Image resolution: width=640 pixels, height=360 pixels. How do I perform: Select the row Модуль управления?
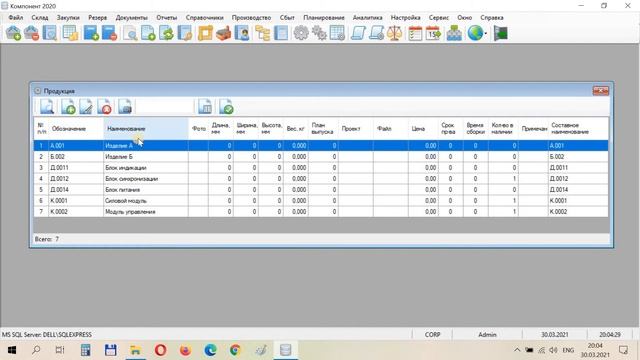point(321,212)
